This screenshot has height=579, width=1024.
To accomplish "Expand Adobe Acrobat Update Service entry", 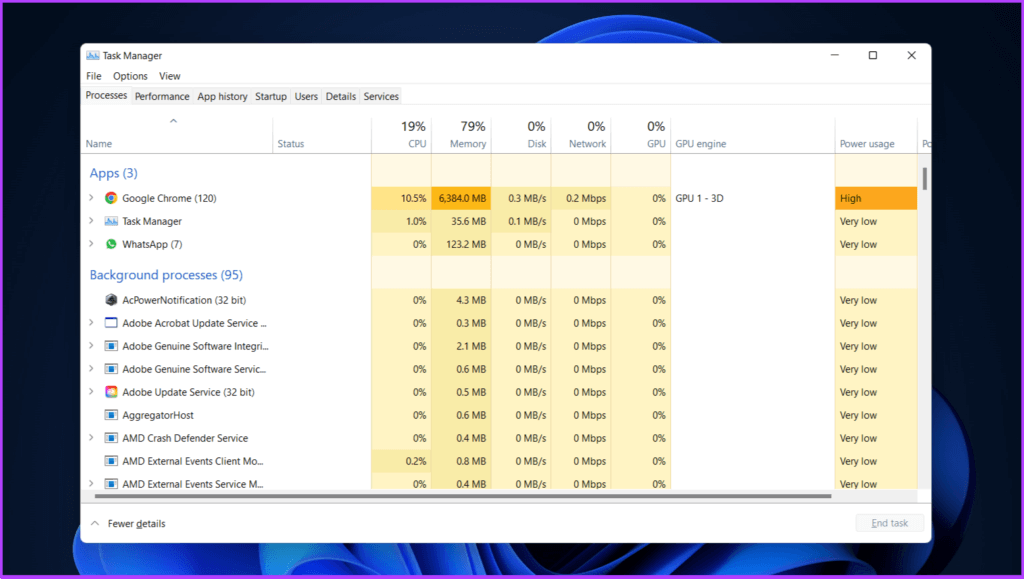I will tap(91, 322).
